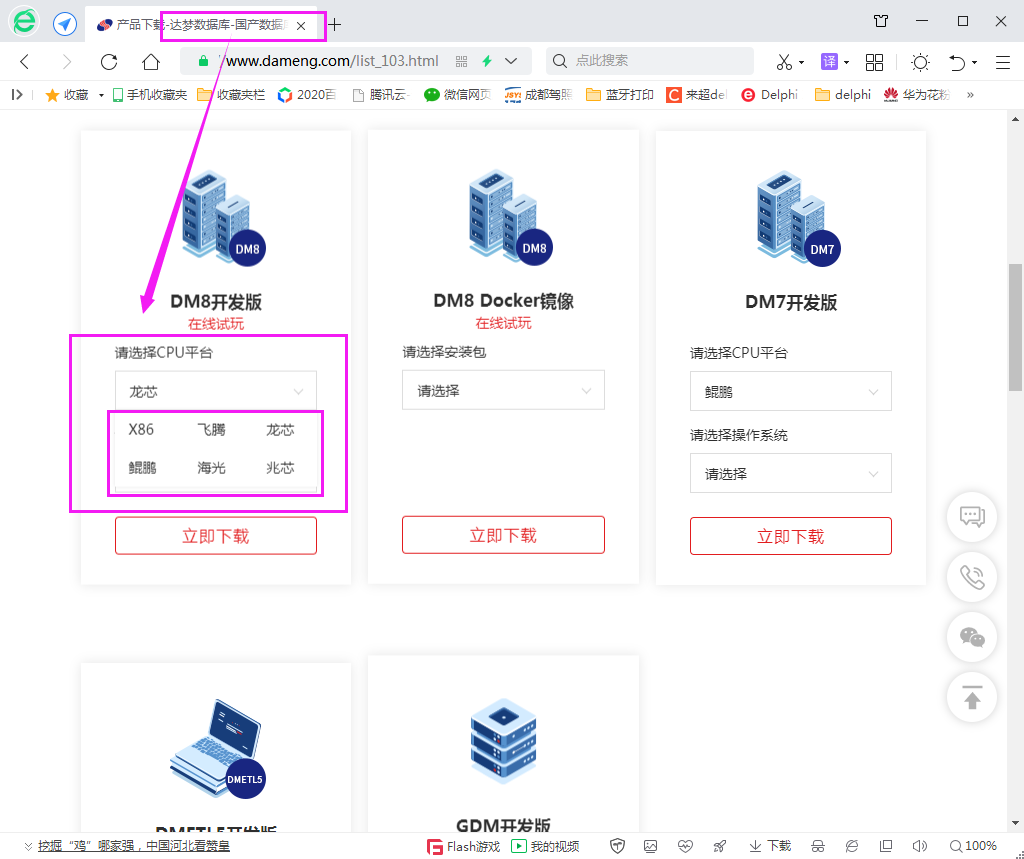This screenshot has width=1024, height=859.
Task: Open the 腾讯云 bookmark
Action: (381, 95)
